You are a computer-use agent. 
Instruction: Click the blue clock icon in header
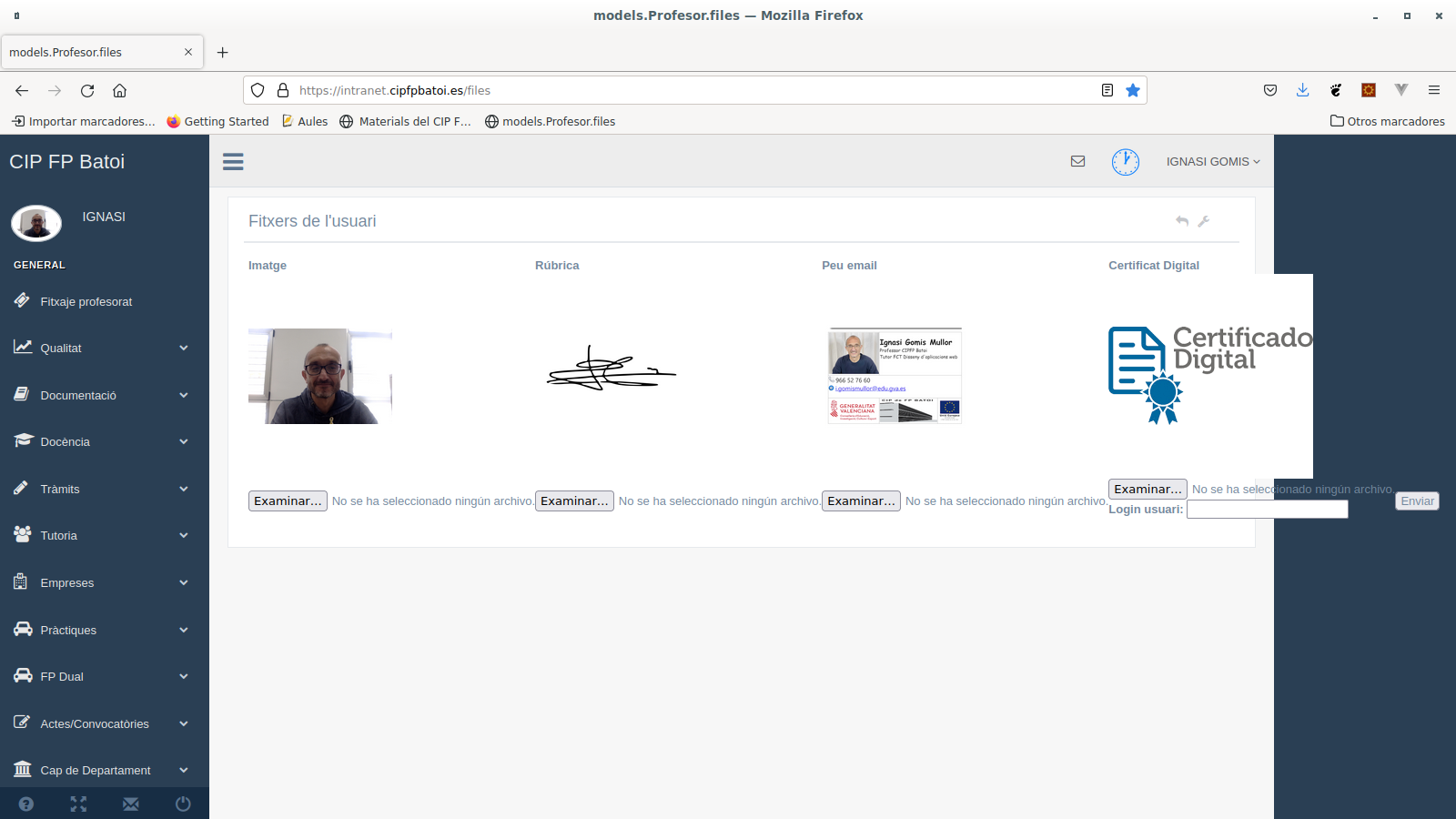click(x=1125, y=162)
